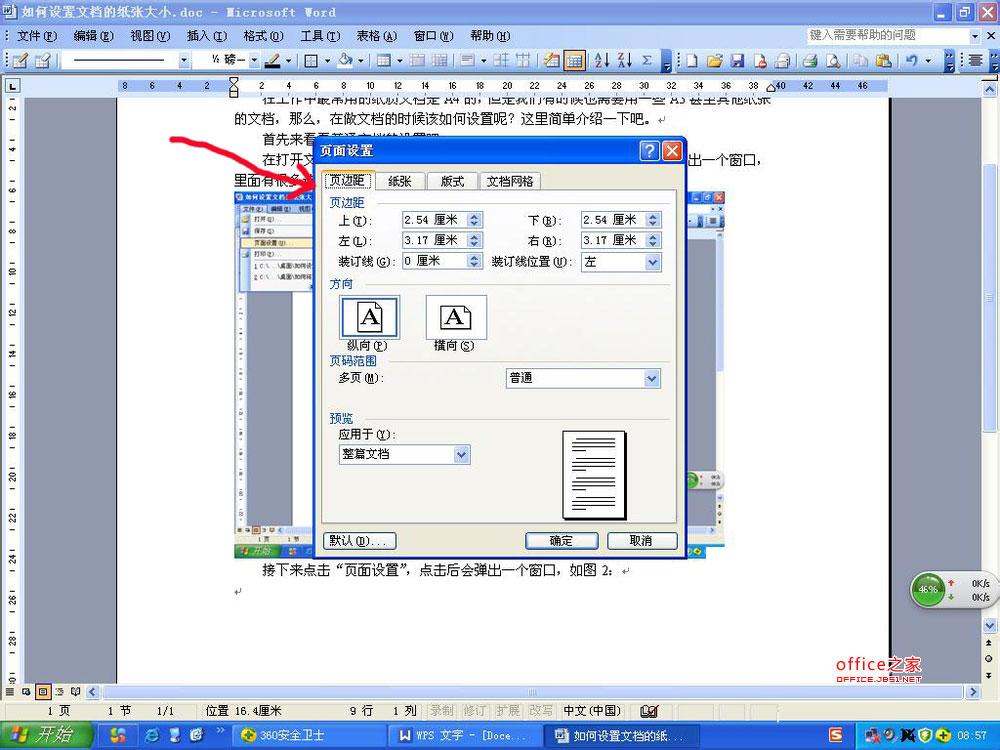Click the Table AutoFormat icon
1000x750 pixels.
point(551,61)
